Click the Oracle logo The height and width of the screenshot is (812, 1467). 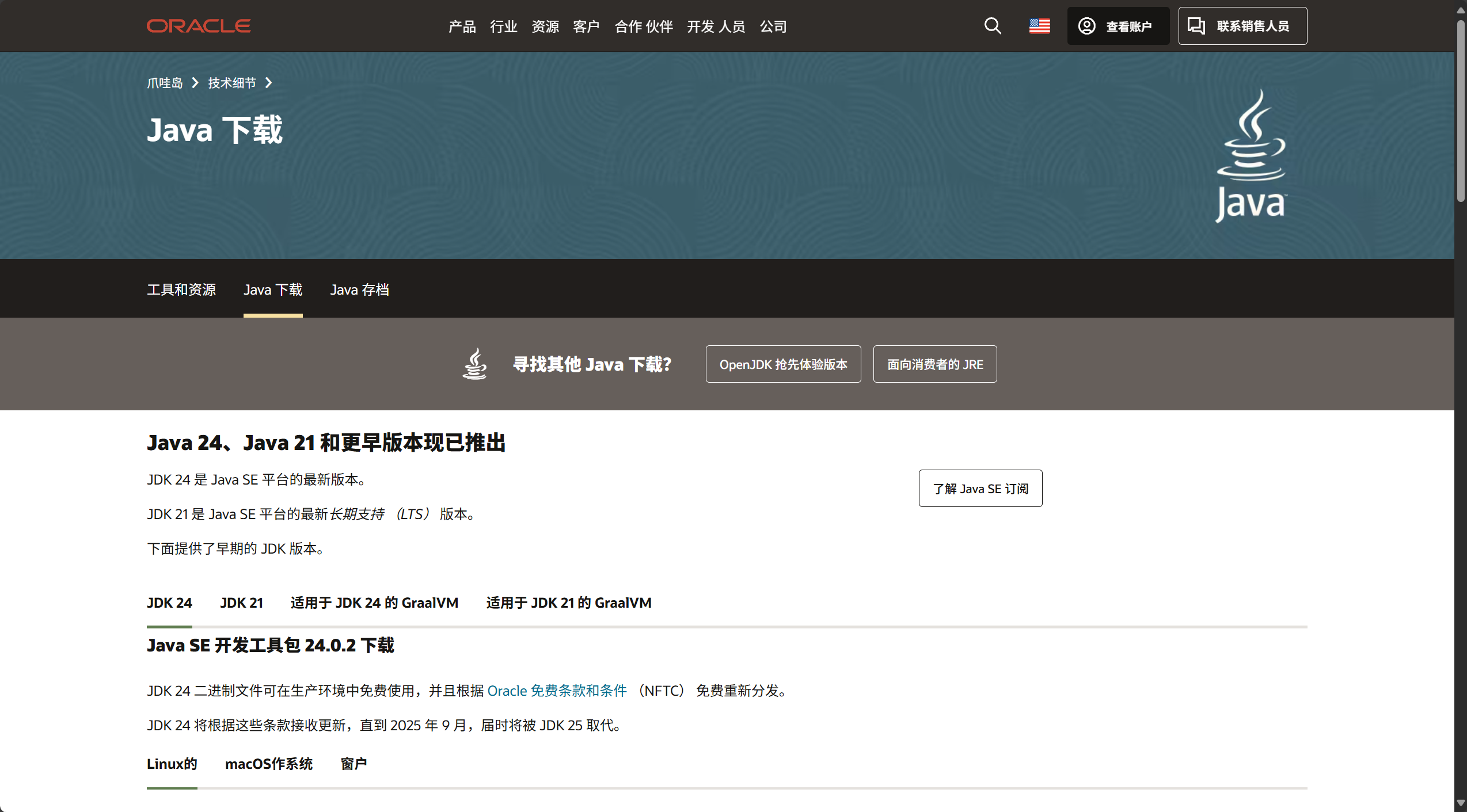click(199, 26)
